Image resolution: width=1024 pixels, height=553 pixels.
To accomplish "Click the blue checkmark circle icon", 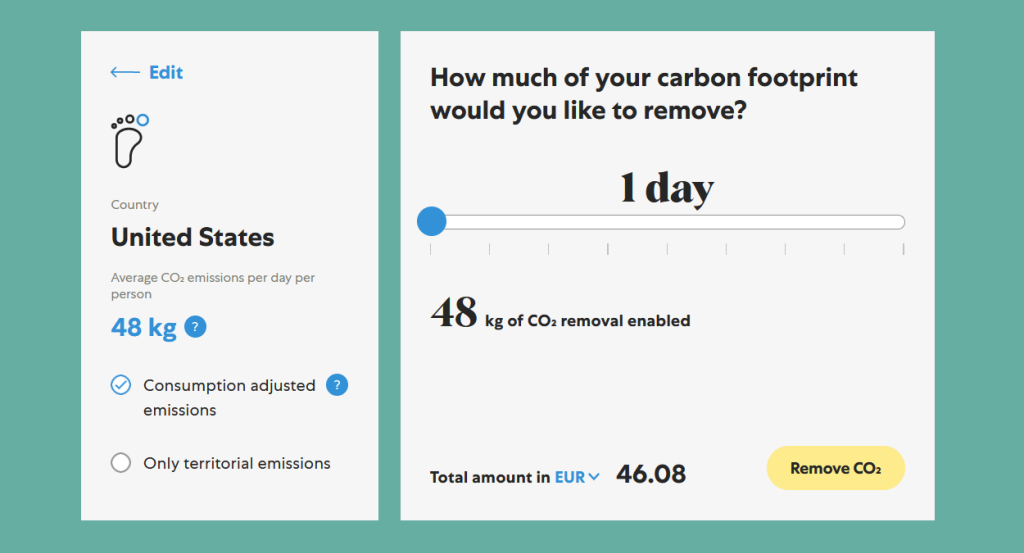I will (121, 385).
